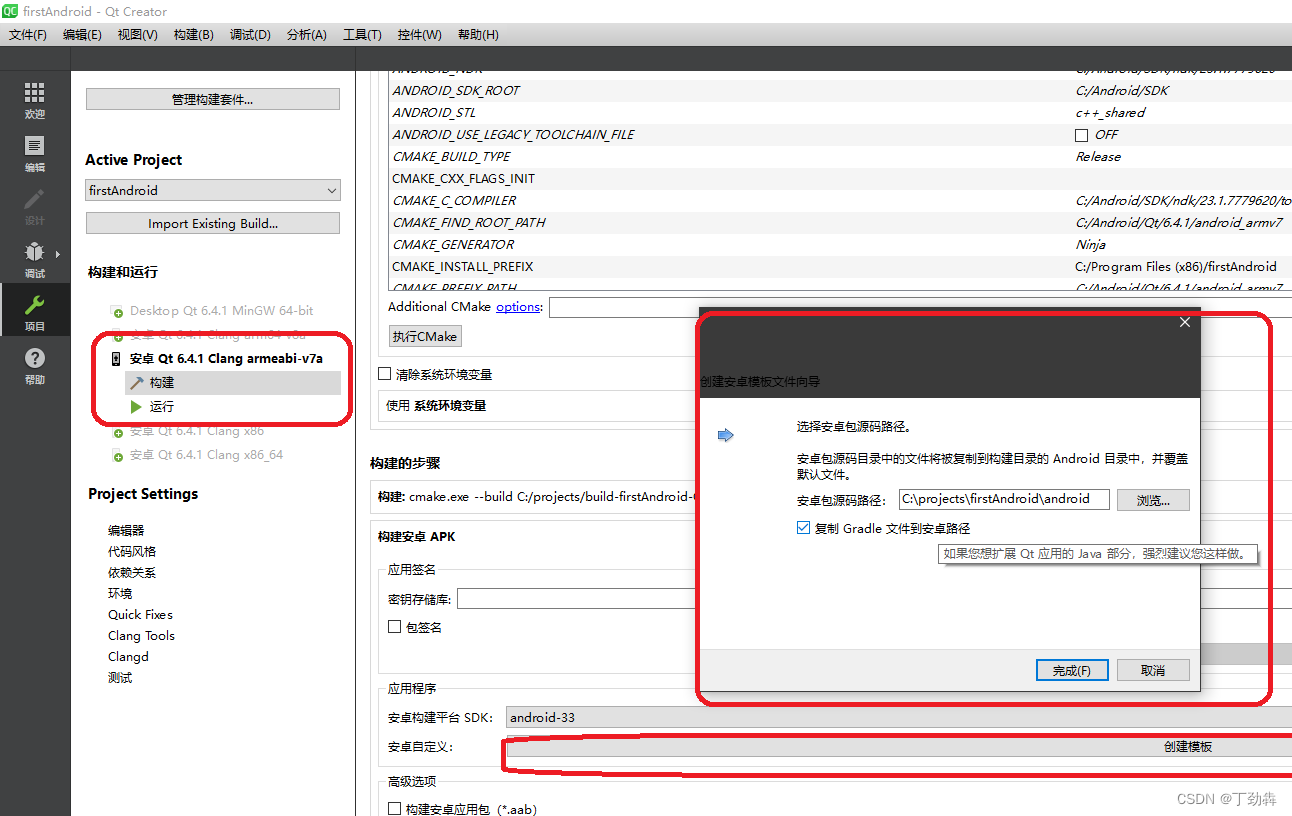Open 环境 project settings
Viewport: 1292px width, 816px height.
point(120,593)
